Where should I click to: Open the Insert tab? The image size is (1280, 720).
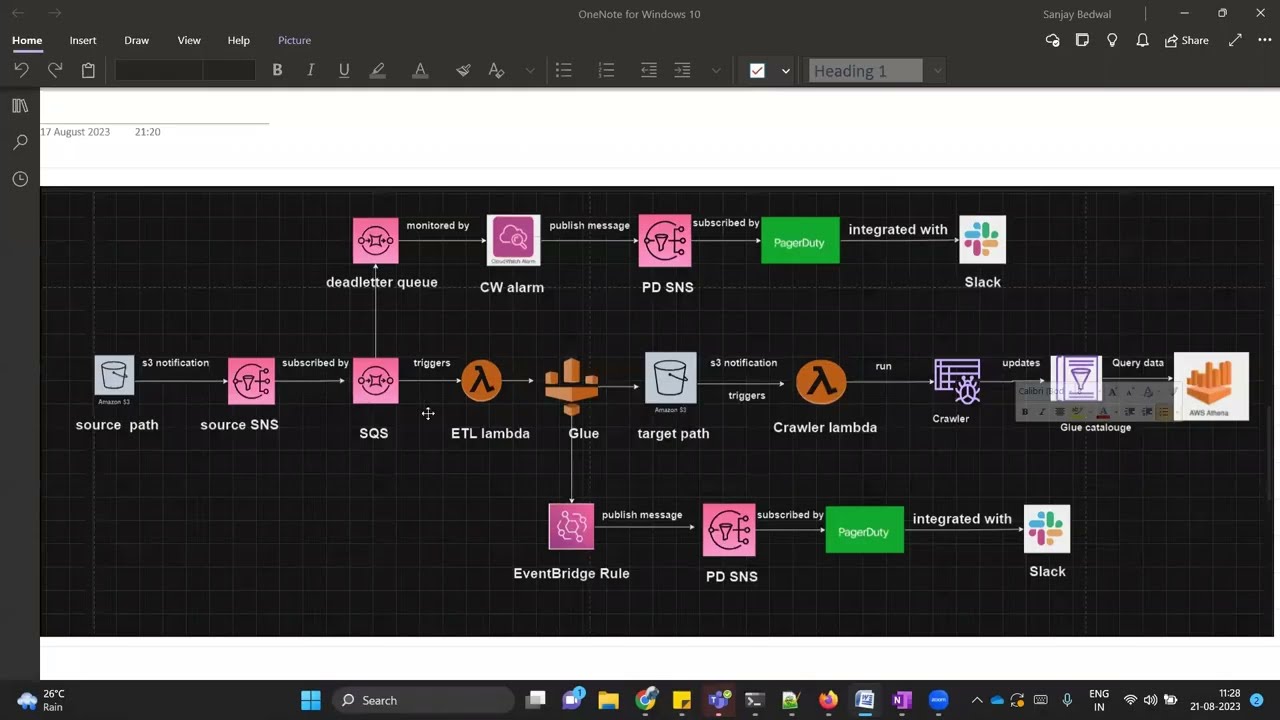coord(83,40)
